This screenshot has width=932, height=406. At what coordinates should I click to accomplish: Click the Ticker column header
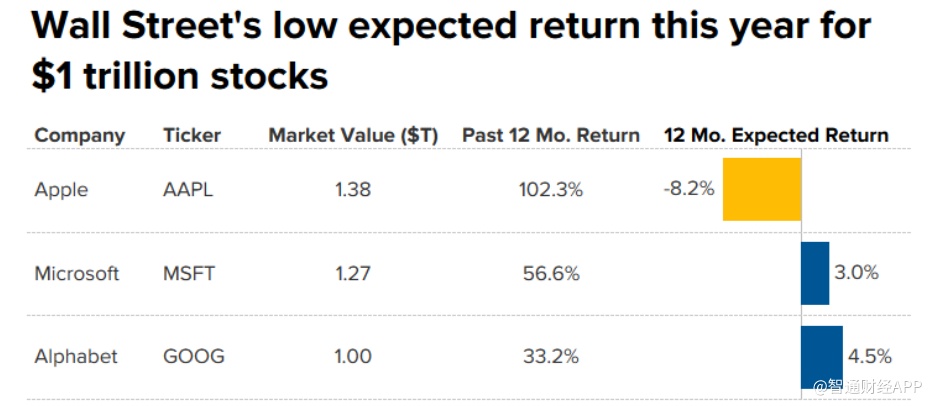(192, 135)
